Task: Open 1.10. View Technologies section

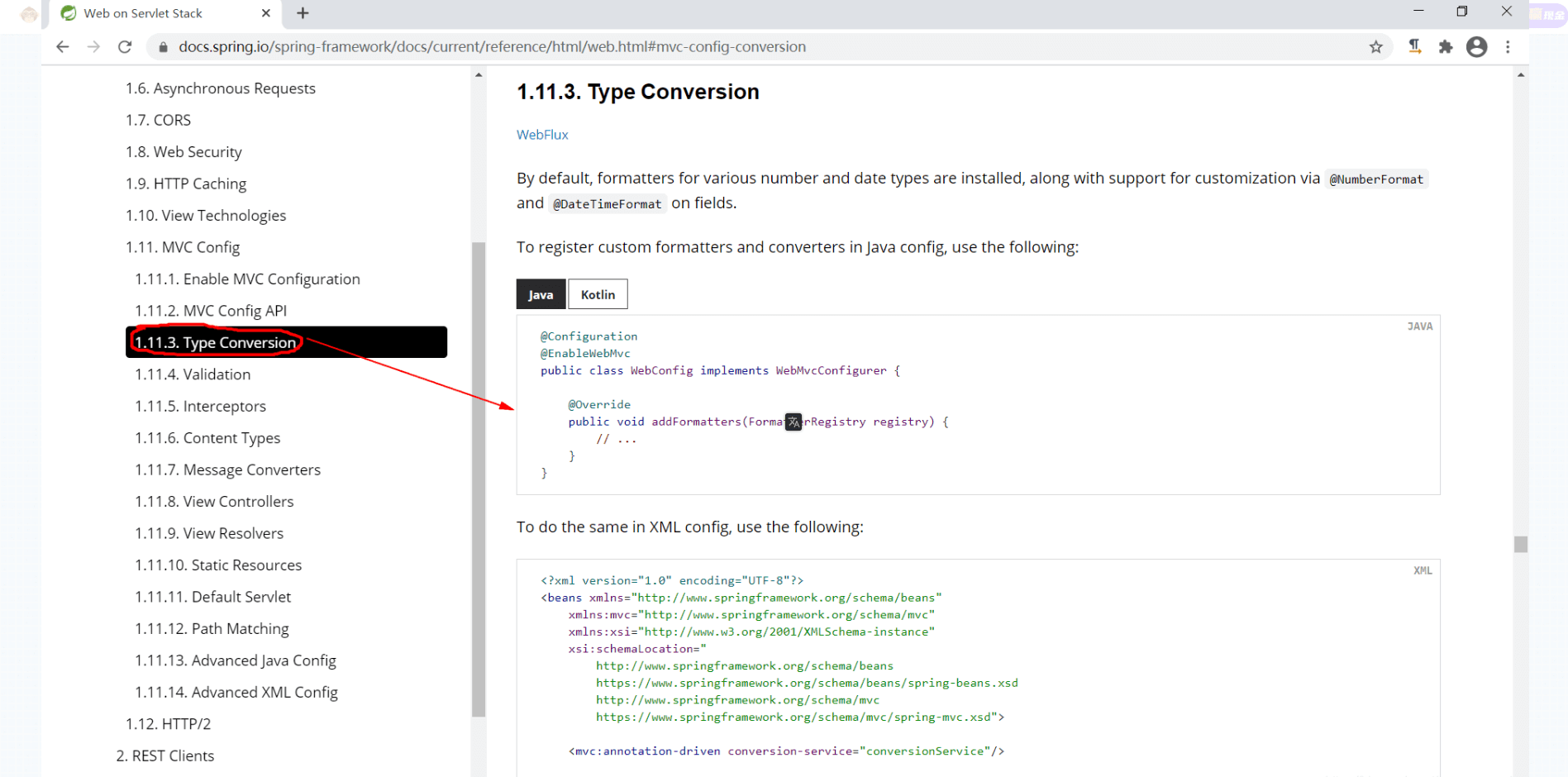Action: (206, 216)
